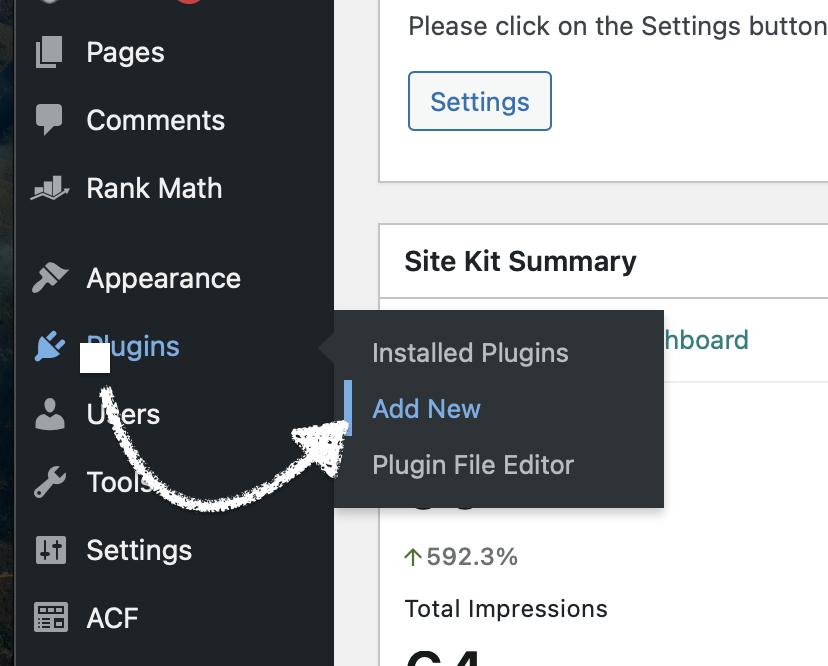The height and width of the screenshot is (666, 828).
Task: Select the Comments speech bubble icon
Action: 50,120
